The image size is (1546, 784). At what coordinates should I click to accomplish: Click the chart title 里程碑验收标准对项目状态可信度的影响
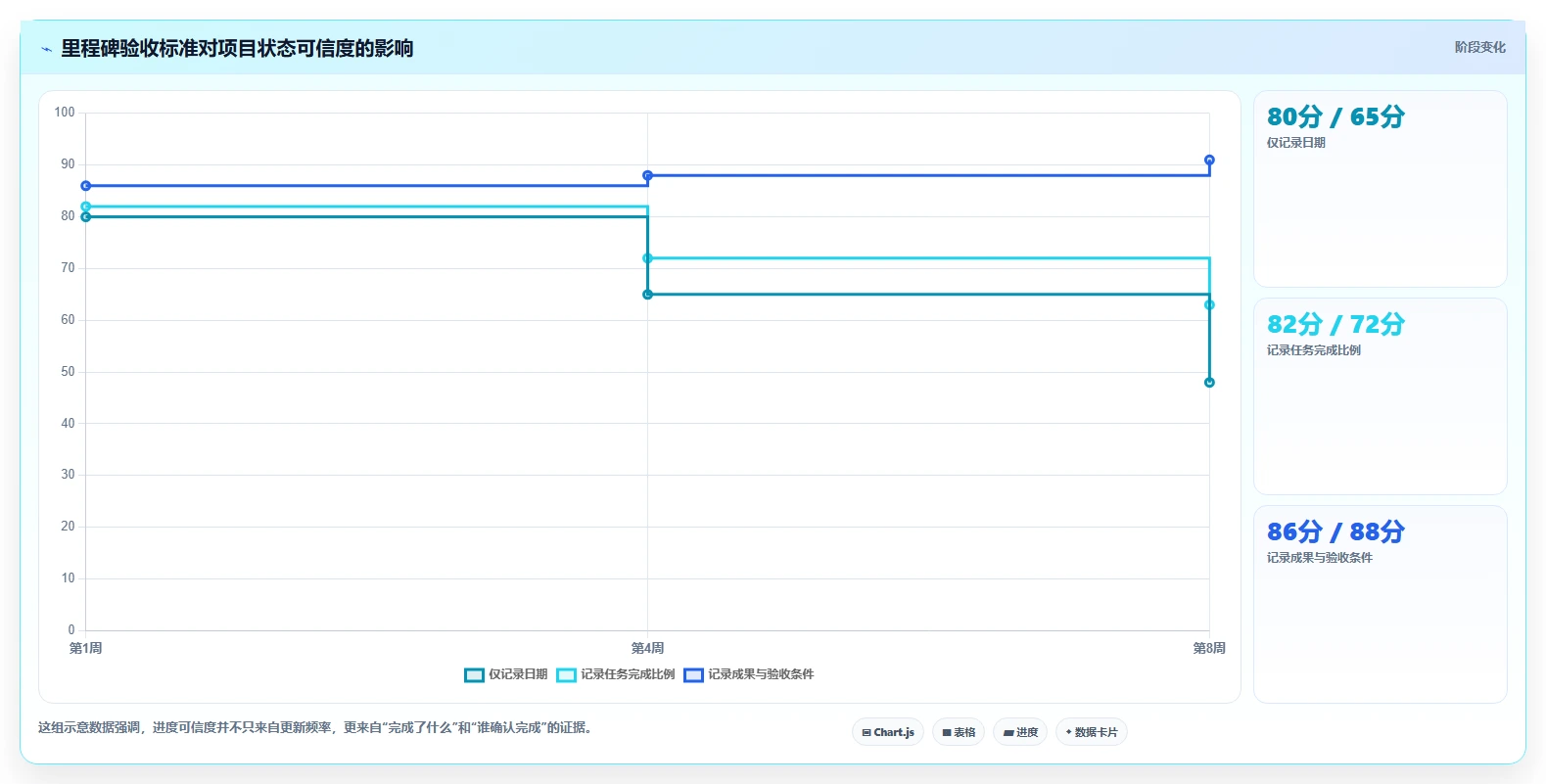tap(237, 48)
